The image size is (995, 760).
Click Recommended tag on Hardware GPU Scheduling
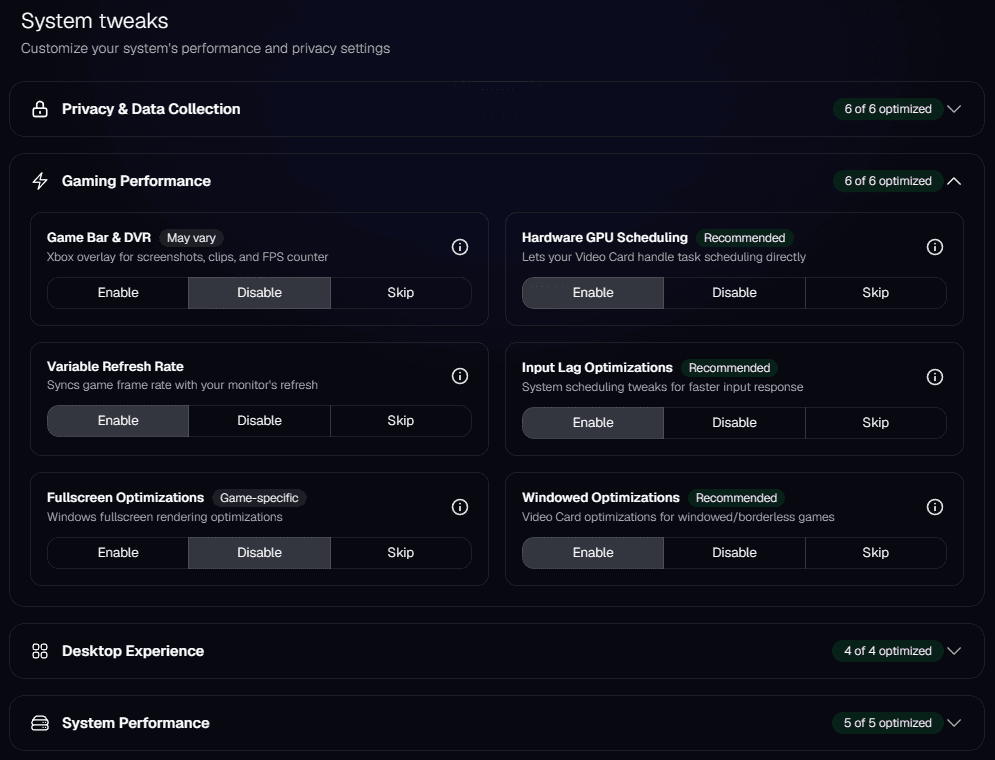pyautogui.click(x=744, y=238)
